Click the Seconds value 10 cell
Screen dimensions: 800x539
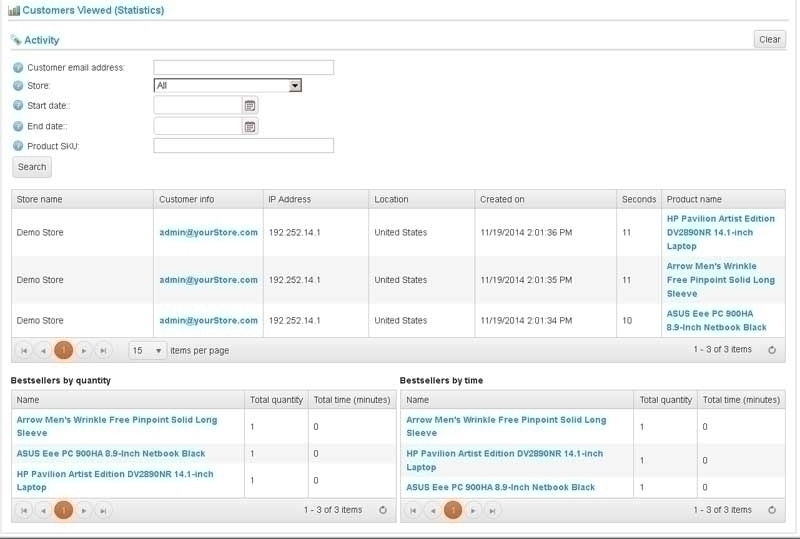[x=639, y=321]
